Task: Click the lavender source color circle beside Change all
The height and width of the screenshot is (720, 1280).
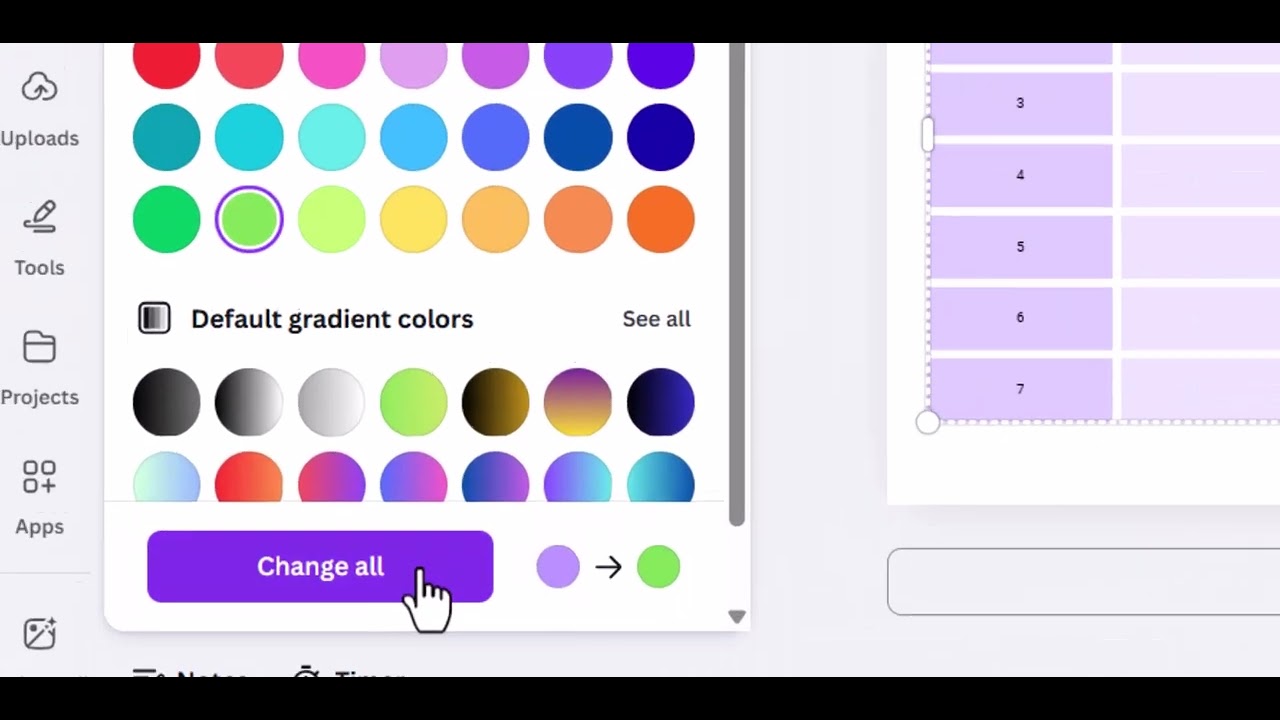Action: click(x=558, y=566)
